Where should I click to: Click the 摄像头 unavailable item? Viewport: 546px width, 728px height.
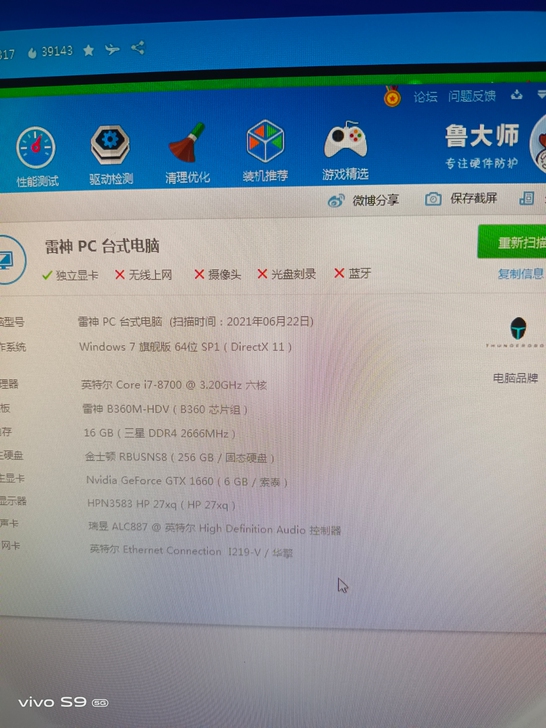[x=217, y=274]
